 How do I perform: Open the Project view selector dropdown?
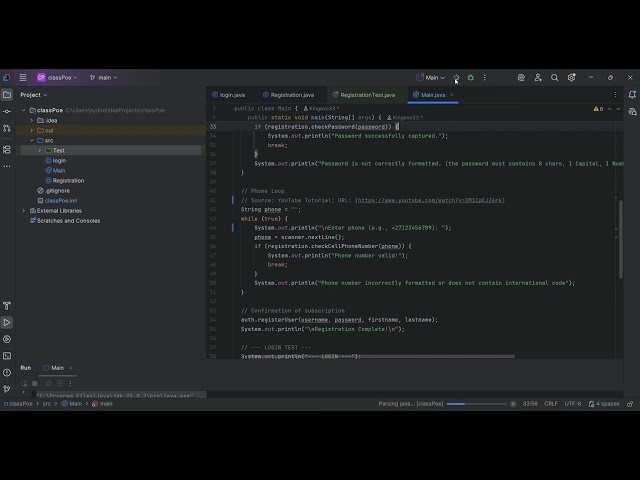click(x=34, y=95)
